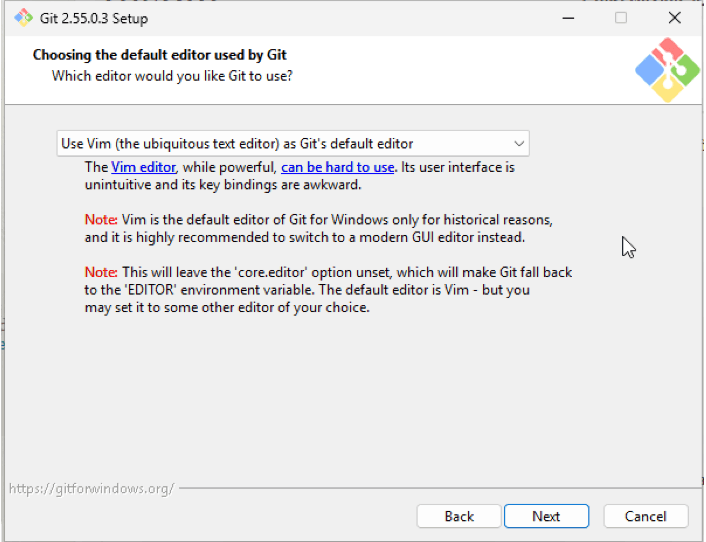This screenshot has width=706, height=542.
Task: Continue with the Next button
Action: 546,516
